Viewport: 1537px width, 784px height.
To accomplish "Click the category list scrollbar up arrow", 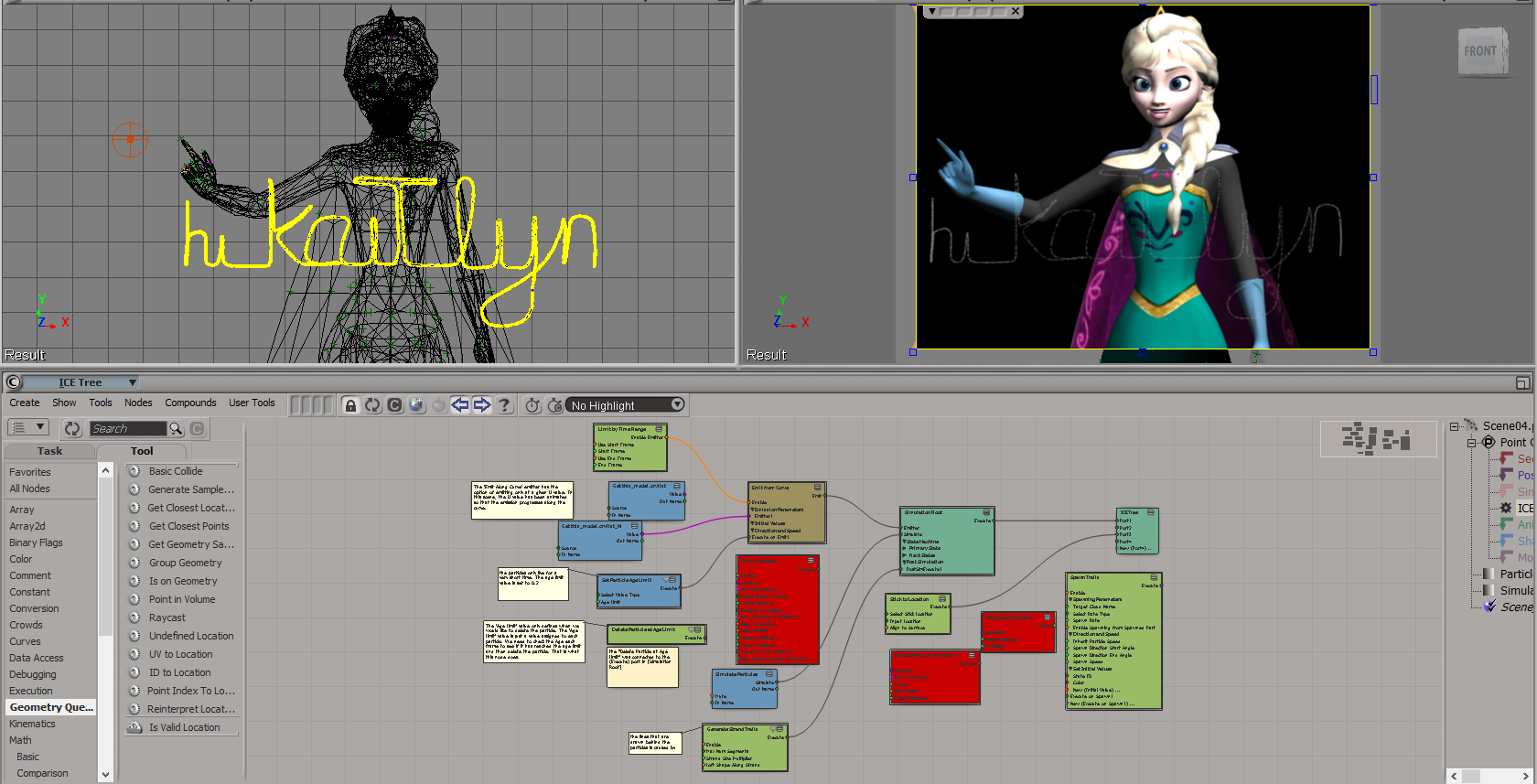I will click(x=105, y=470).
